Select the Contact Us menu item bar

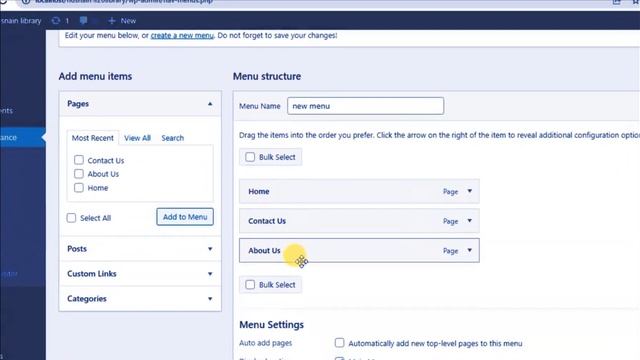pos(359,221)
